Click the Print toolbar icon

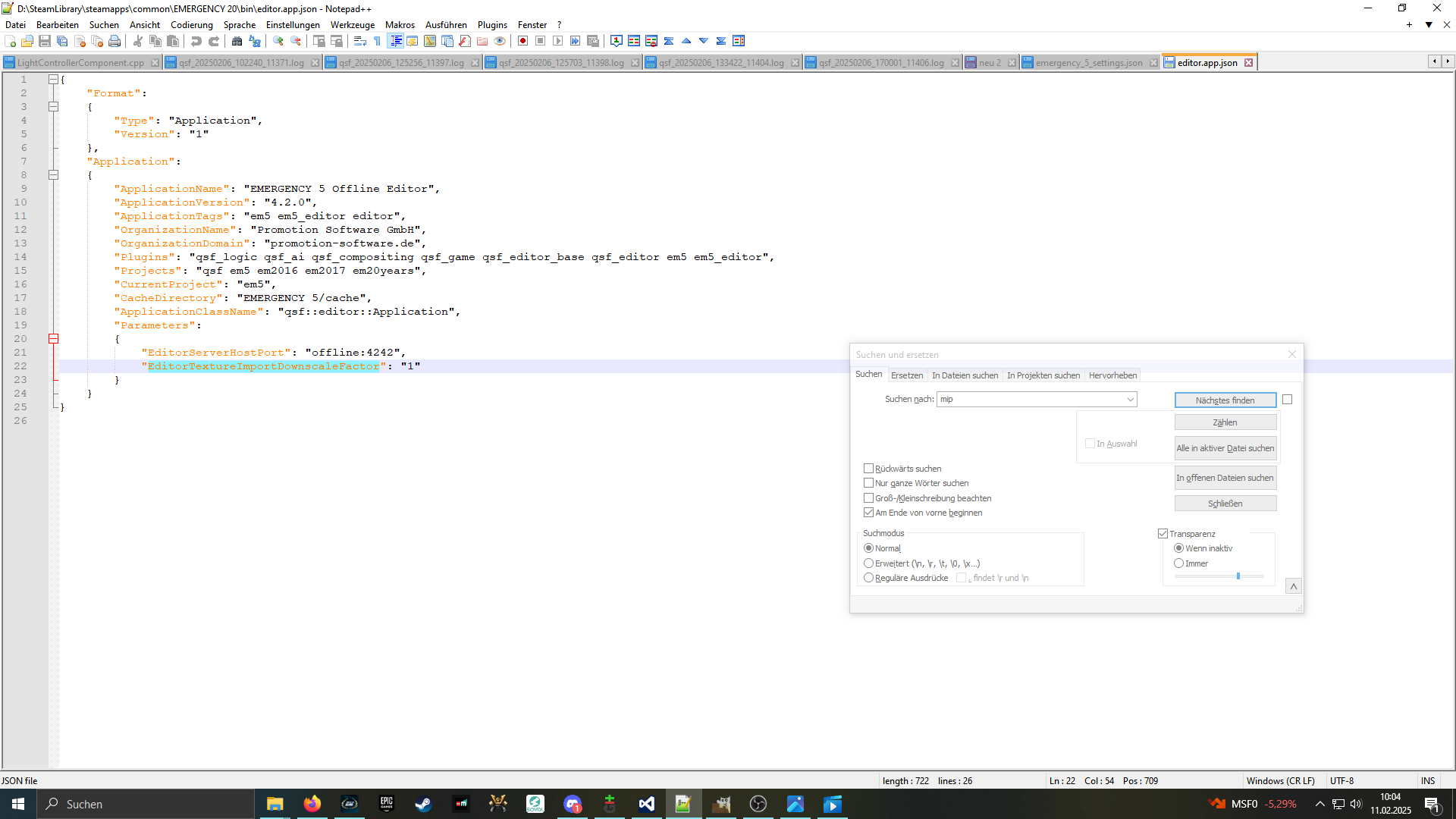click(115, 41)
